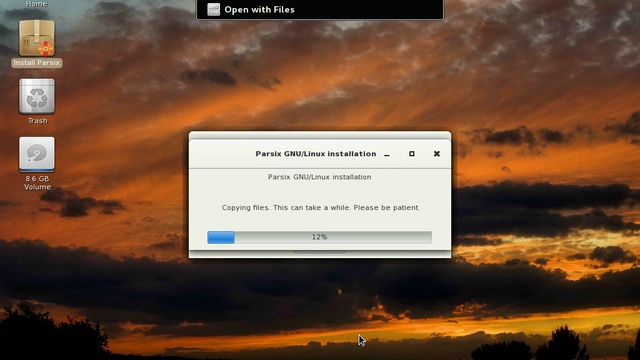The height and width of the screenshot is (360, 640).
Task: Click the Install Parsix label text
Action: pyautogui.click(x=36, y=63)
